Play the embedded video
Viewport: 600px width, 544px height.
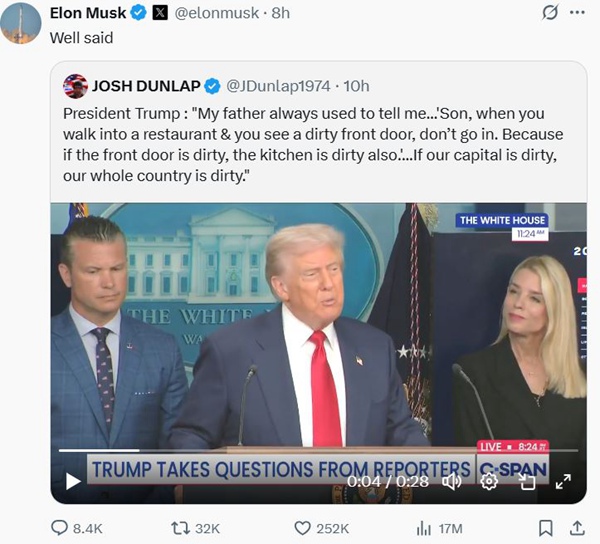click(x=73, y=481)
